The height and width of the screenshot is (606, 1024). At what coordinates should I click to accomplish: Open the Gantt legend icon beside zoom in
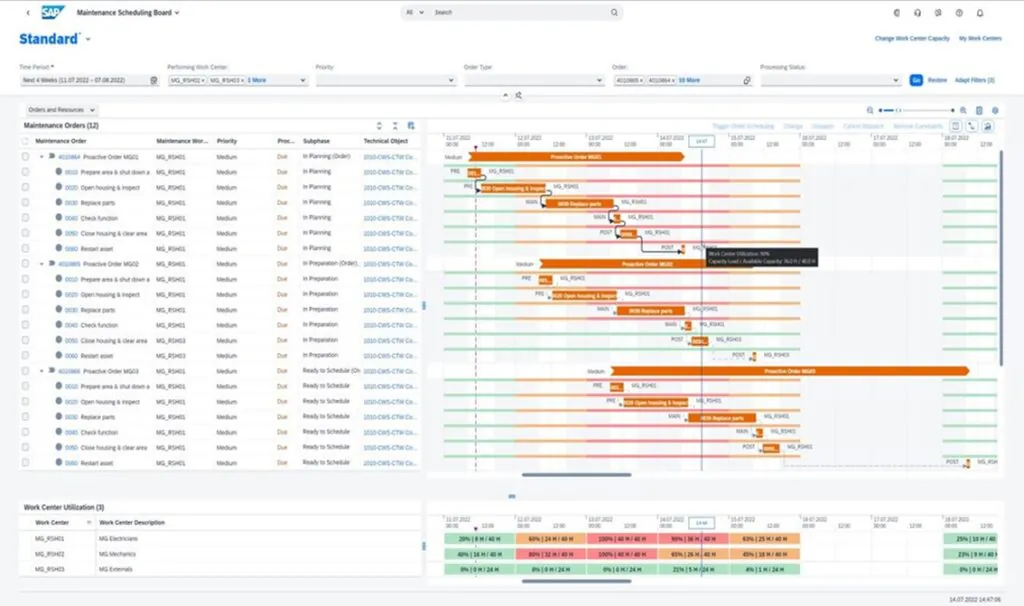(x=979, y=110)
